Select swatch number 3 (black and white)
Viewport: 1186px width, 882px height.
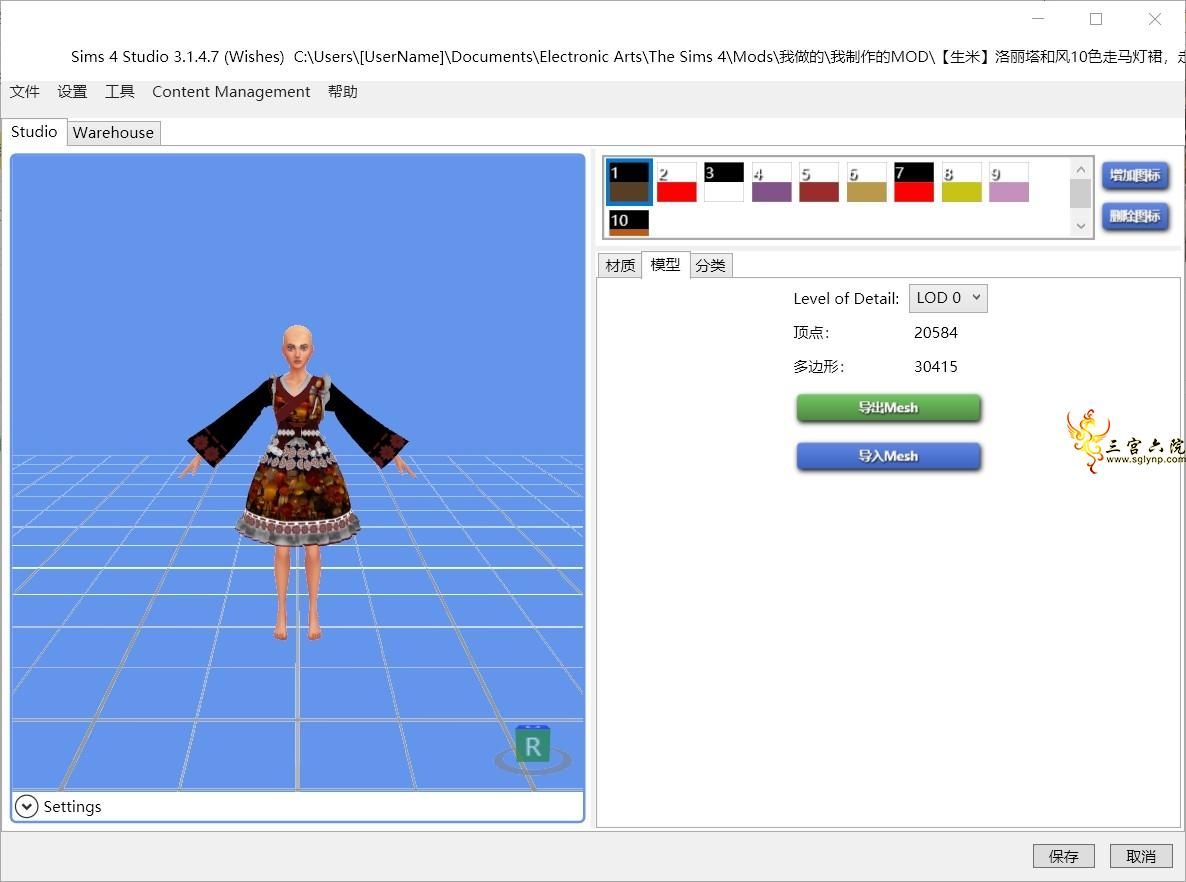[724, 182]
